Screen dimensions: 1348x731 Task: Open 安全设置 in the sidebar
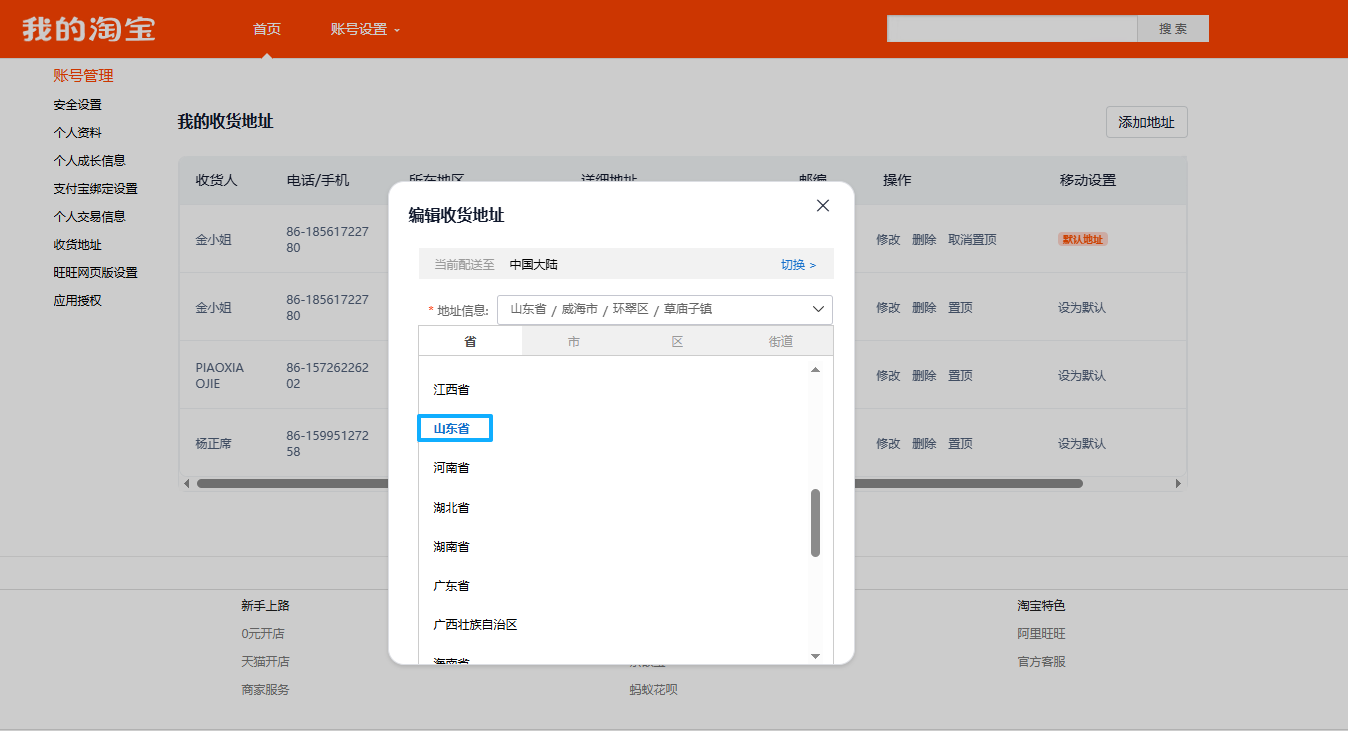(x=77, y=104)
